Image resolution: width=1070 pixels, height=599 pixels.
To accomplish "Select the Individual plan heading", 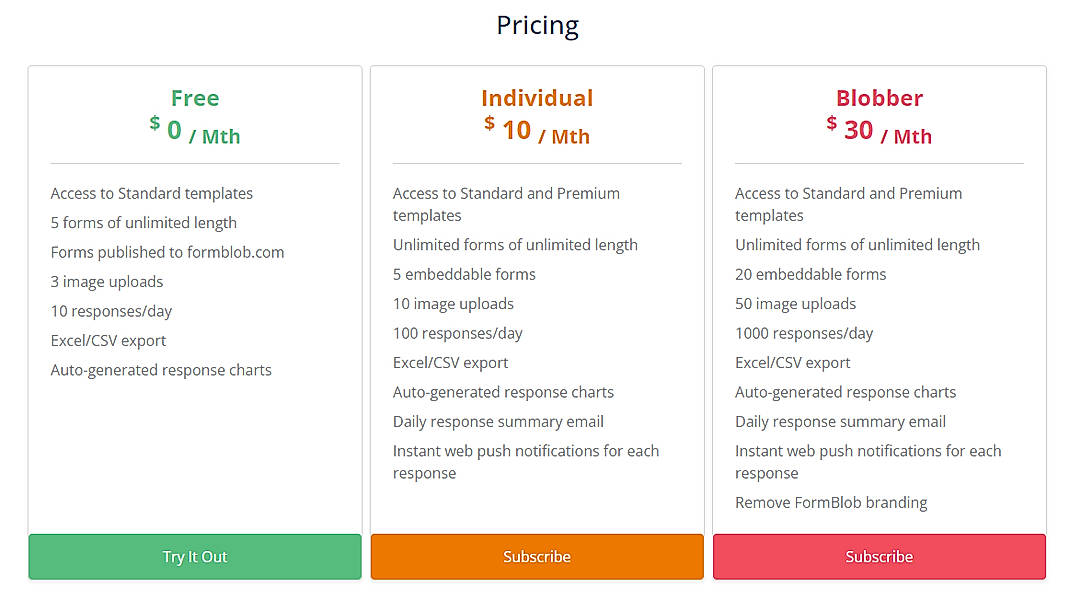I will click(x=537, y=98).
